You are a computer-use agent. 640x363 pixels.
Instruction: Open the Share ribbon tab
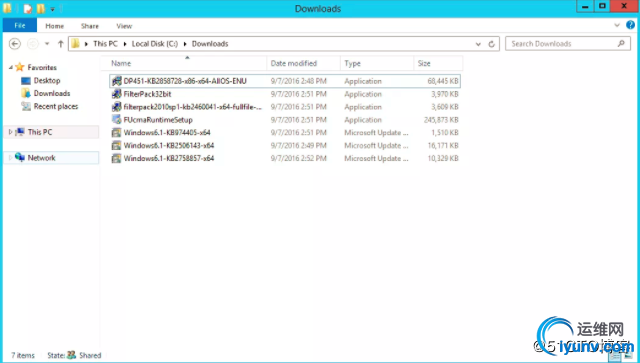click(x=89, y=26)
